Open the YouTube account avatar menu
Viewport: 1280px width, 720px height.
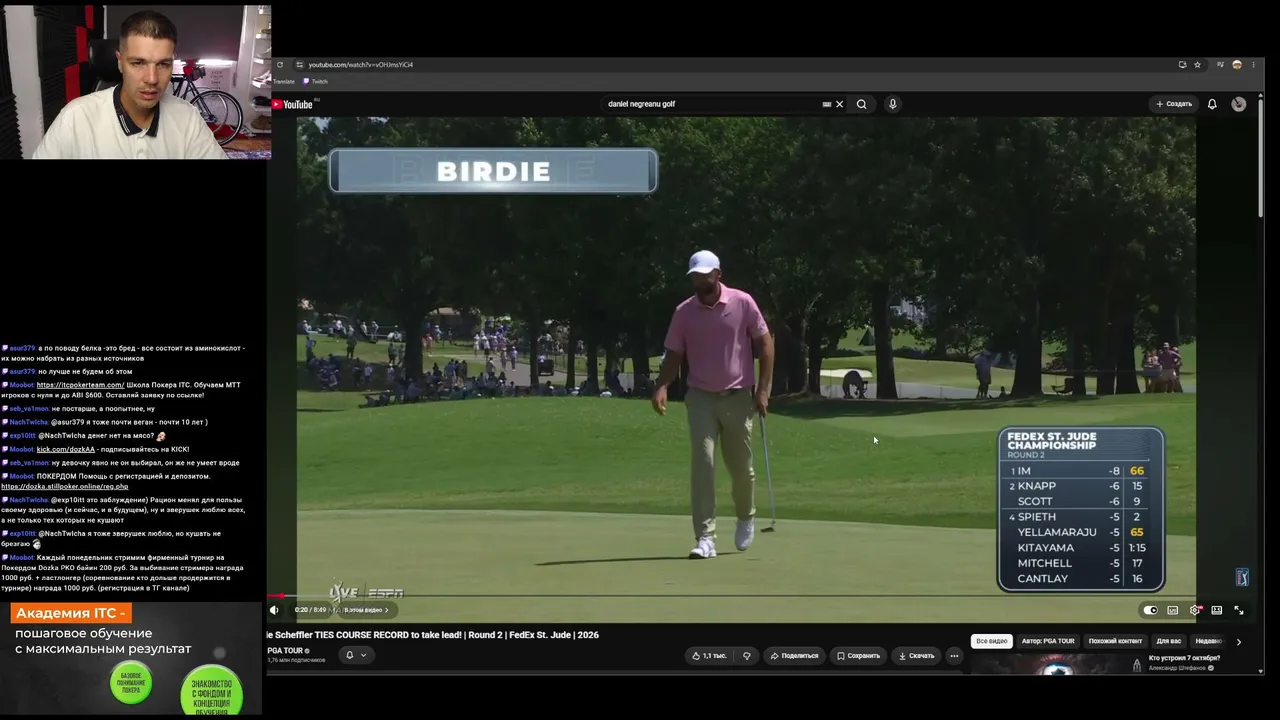1239,104
